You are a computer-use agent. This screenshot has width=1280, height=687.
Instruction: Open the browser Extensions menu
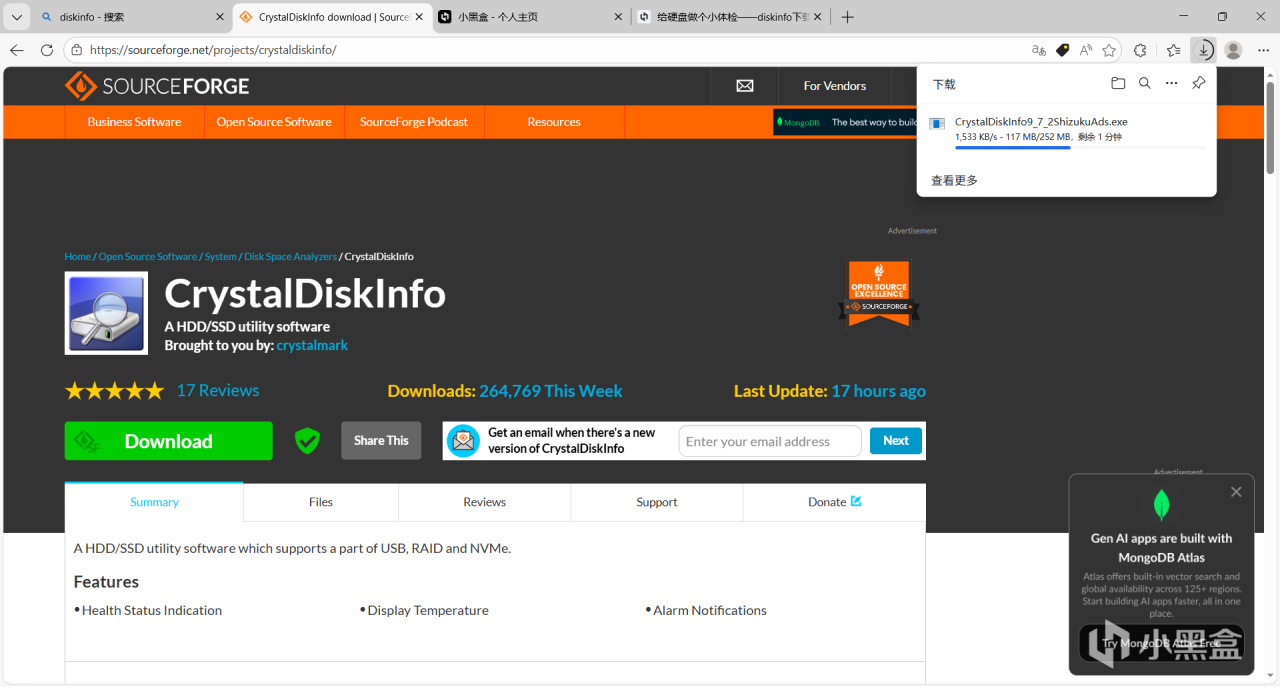pyautogui.click(x=1140, y=50)
